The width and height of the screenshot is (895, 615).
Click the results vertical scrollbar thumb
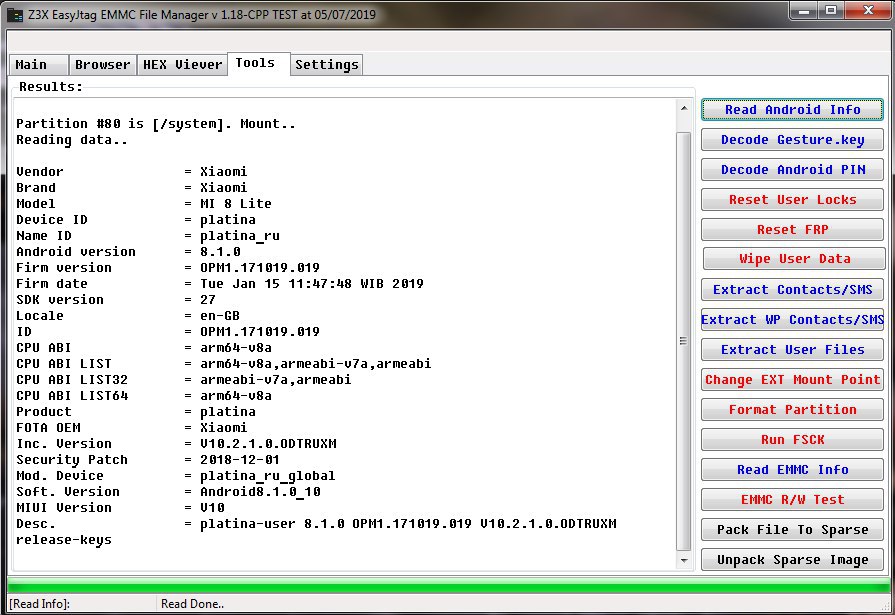click(684, 341)
